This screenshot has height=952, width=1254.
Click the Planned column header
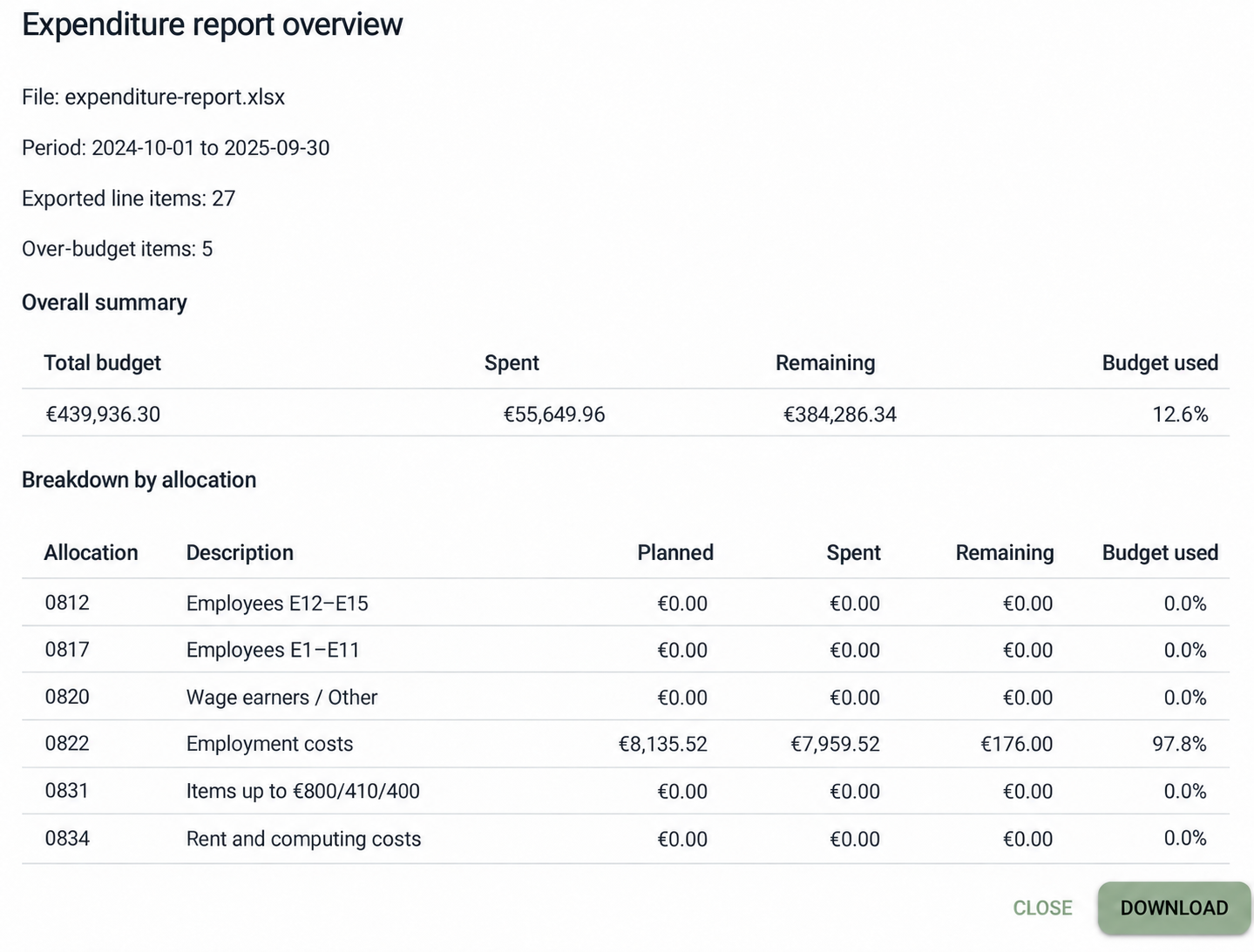pyautogui.click(x=675, y=553)
